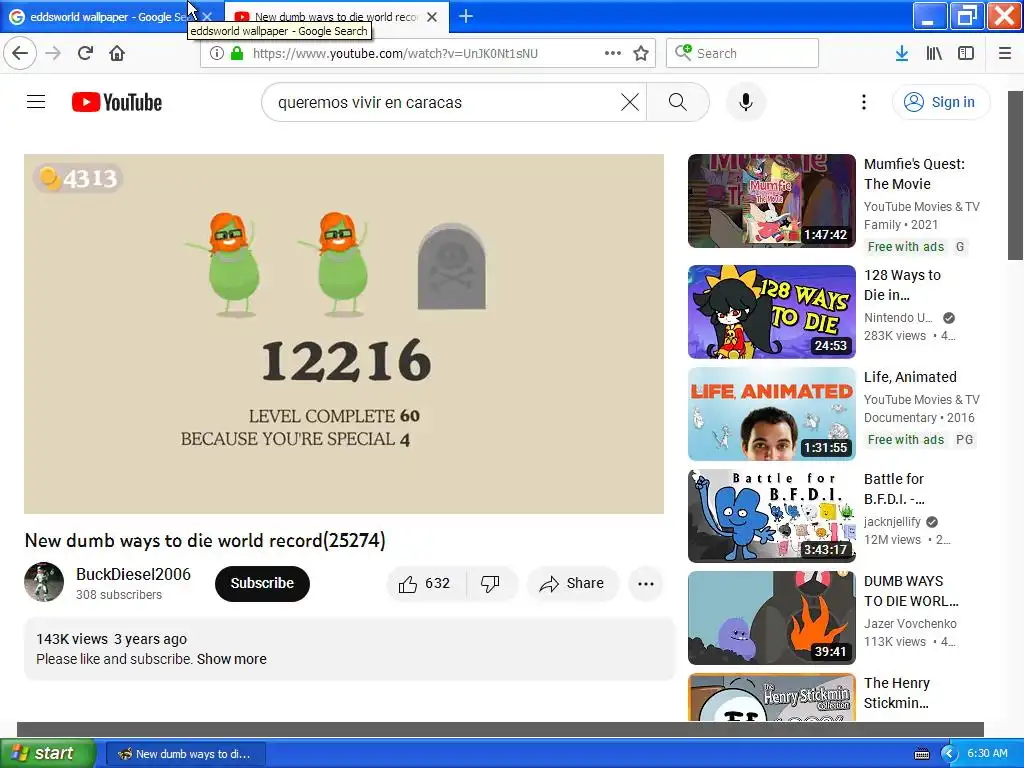
Task: Open the Windows Start menu
Action: click(48, 753)
